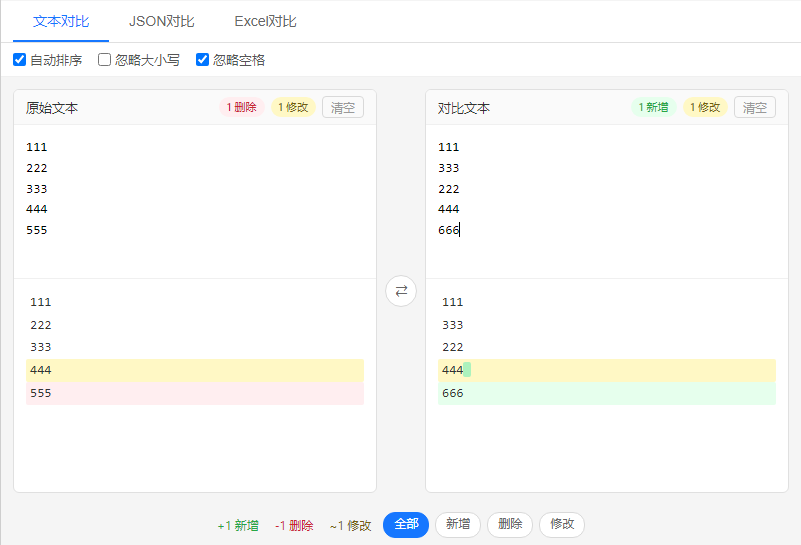The width and height of the screenshot is (801, 545).
Task: Click the 1 修改 badge in 对比文本 header
Action: click(705, 107)
